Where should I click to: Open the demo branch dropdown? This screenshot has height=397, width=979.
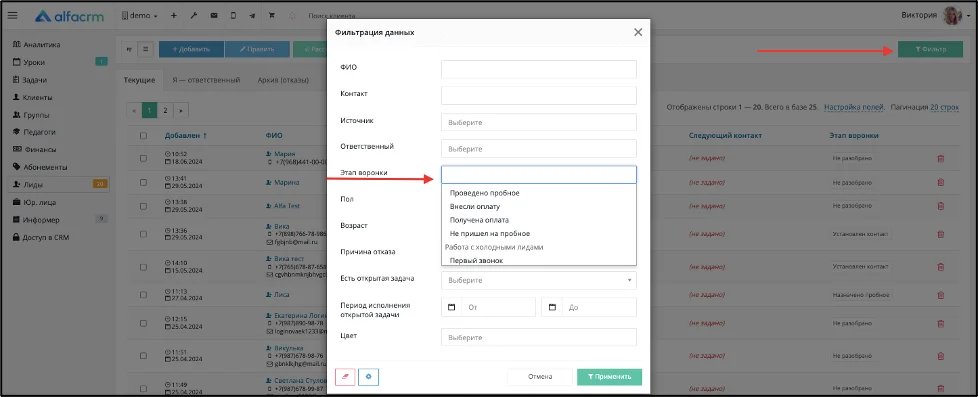click(140, 16)
